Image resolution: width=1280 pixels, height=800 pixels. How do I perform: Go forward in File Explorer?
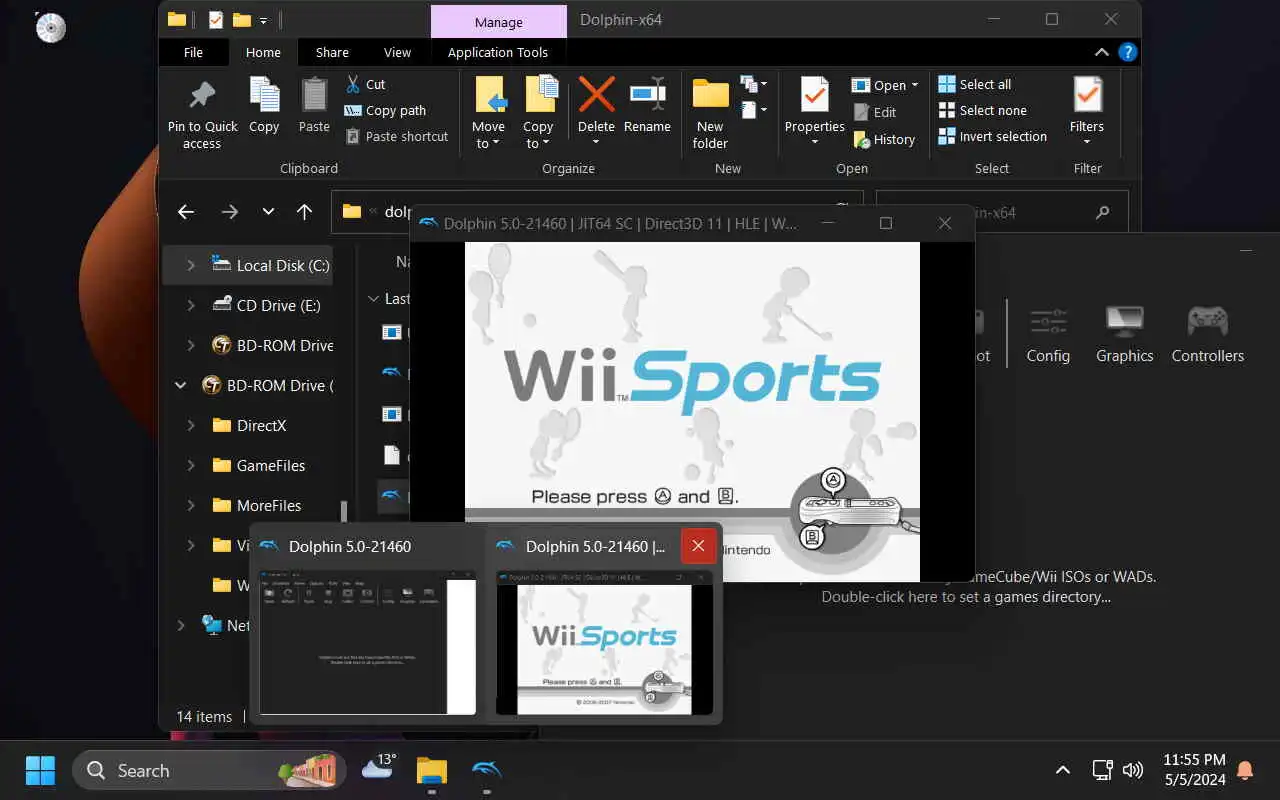click(x=229, y=212)
